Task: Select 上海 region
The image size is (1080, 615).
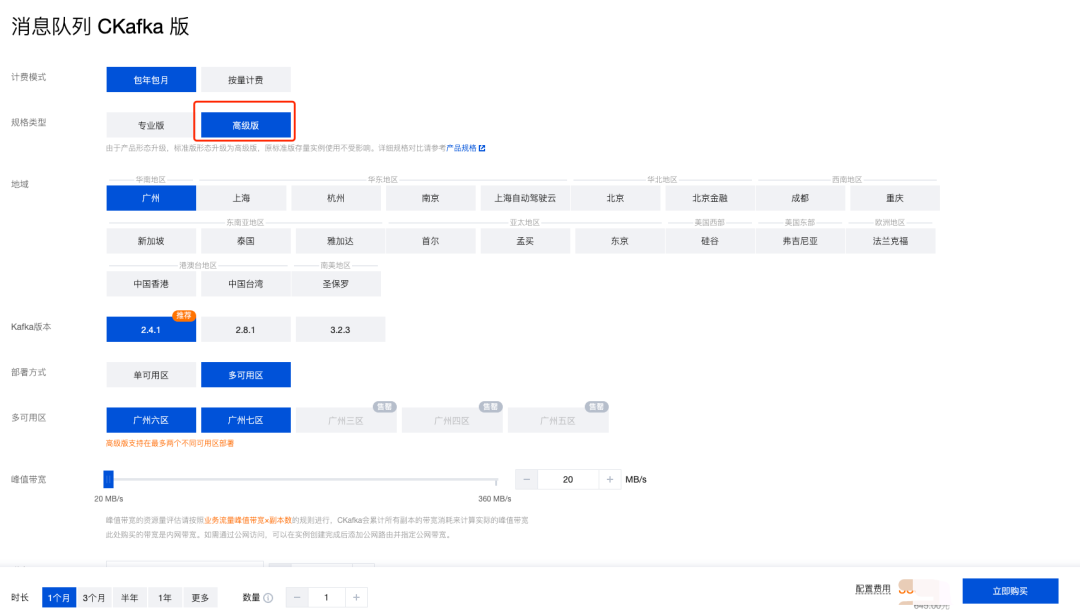Action: [x=241, y=198]
